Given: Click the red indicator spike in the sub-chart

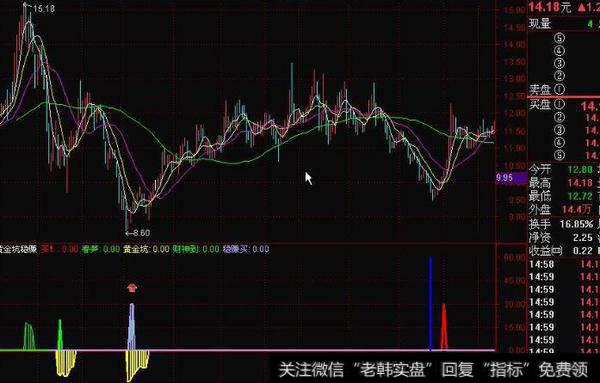Looking at the screenshot, I should (x=444, y=327).
